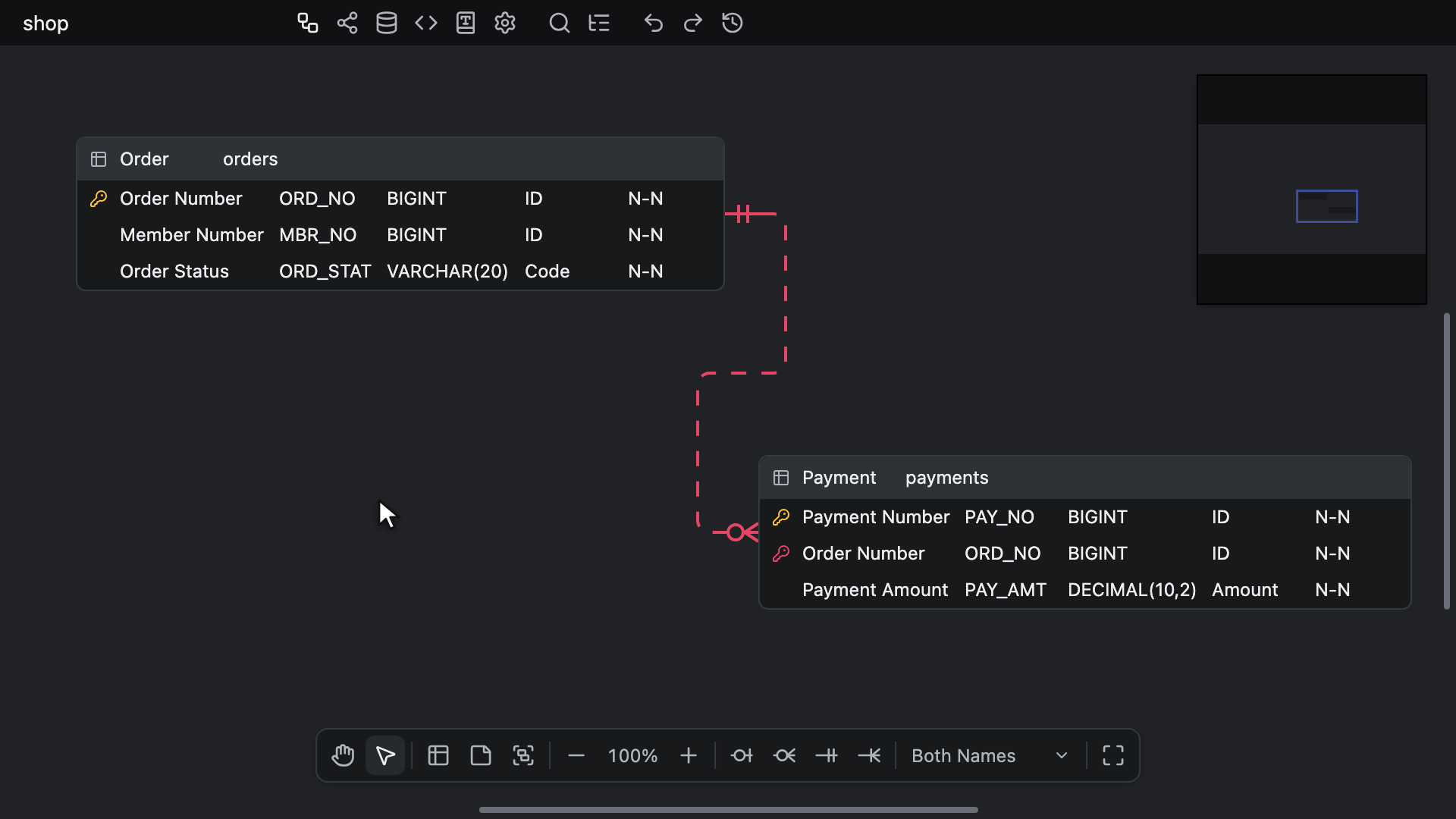Click the one-and-only-one marker at Order table

click(743, 214)
